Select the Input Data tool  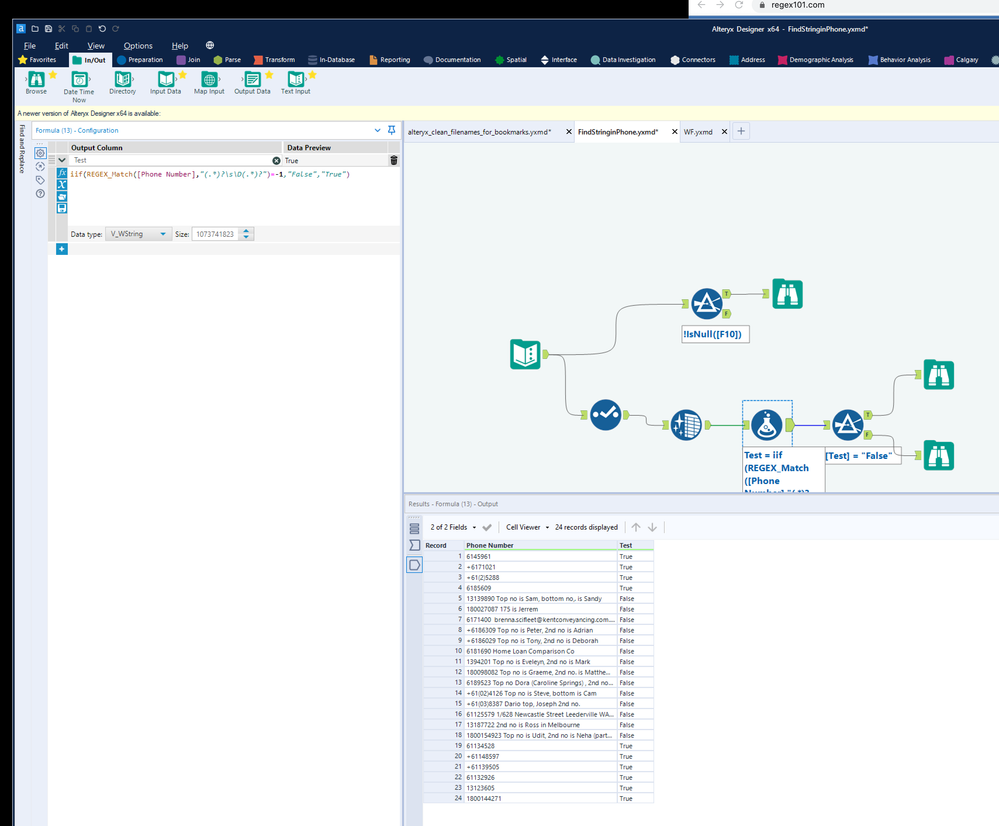coord(166,80)
